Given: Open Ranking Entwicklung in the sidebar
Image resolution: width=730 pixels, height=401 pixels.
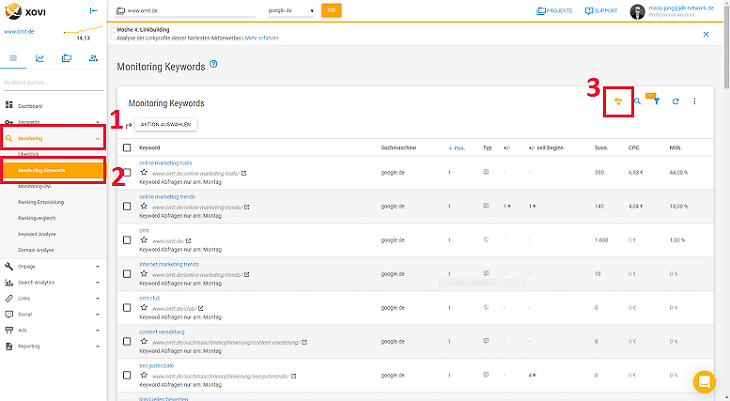Looking at the screenshot, I should pyautogui.click(x=41, y=202).
